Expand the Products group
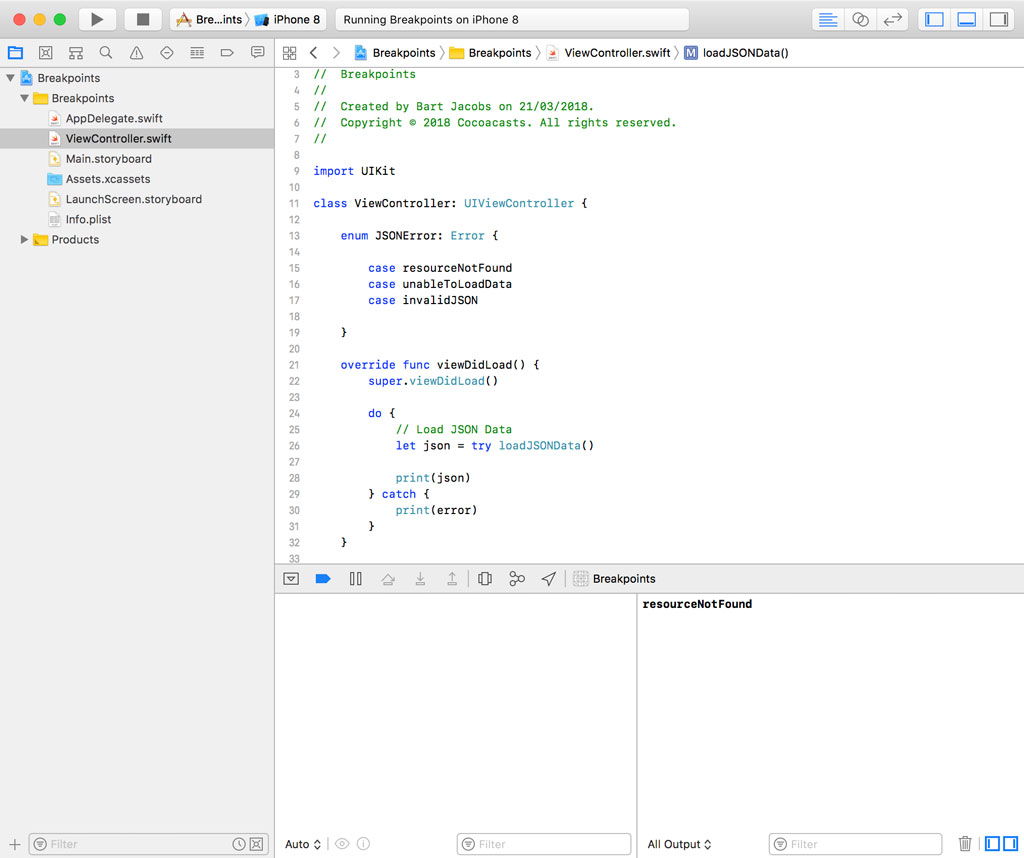Image resolution: width=1024 pixels, height=858 pixels. pos(24,239)
